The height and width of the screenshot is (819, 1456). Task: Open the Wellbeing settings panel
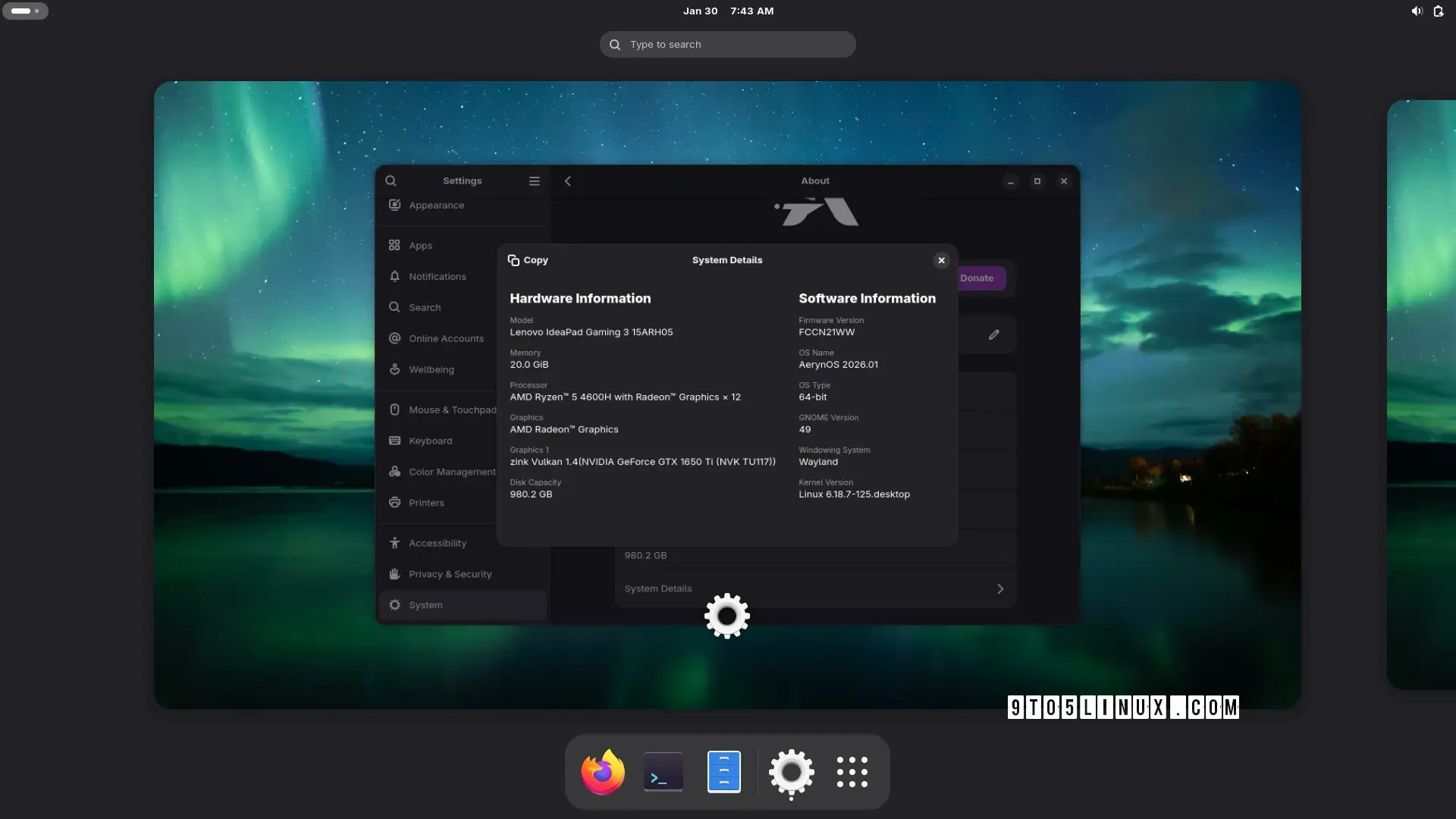click(x=431, y=369)
